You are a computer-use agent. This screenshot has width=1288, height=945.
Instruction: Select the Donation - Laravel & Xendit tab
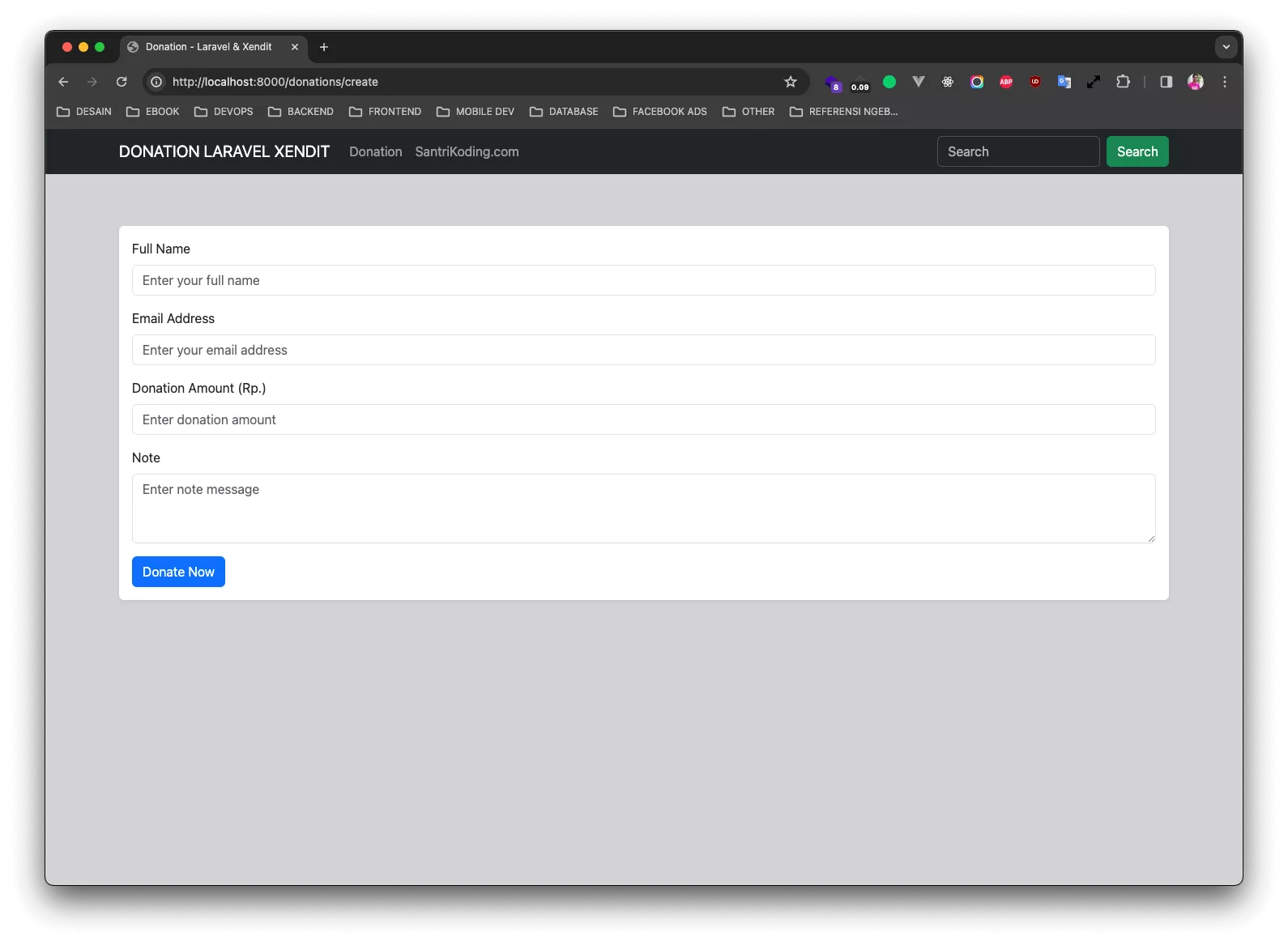click(x=214, y=47)
